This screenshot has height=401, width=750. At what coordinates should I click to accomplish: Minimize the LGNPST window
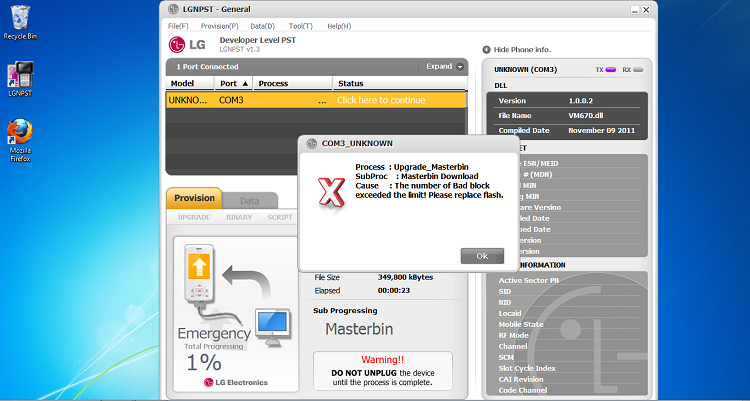coord(635,10)
